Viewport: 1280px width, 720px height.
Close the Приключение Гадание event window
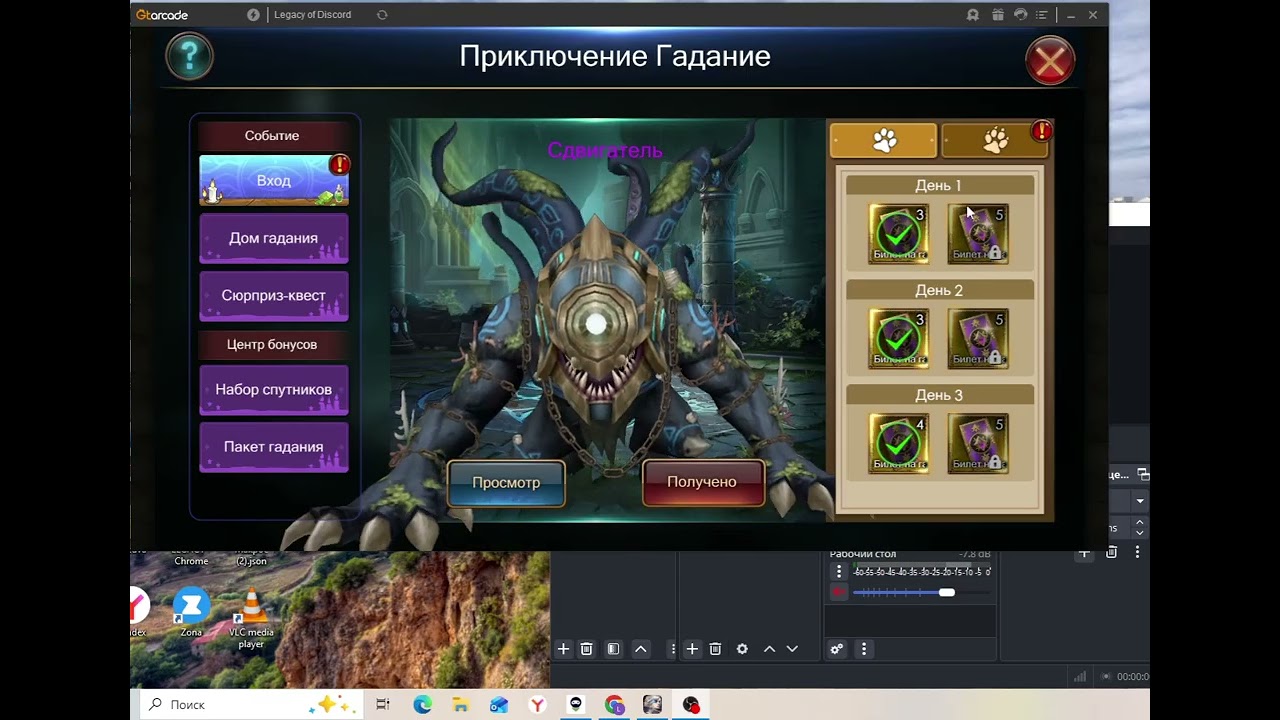tap(1050, 62)
